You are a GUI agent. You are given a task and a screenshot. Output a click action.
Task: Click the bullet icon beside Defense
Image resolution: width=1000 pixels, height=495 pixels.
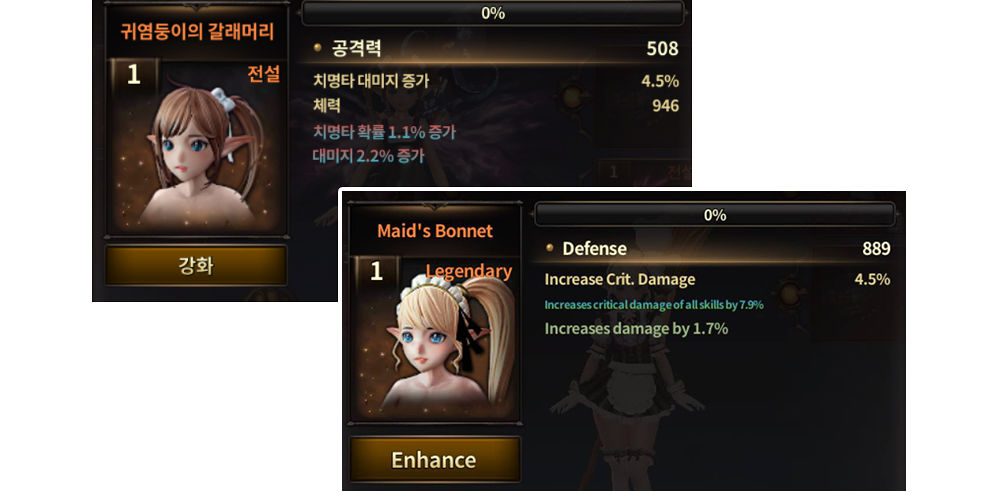pos(550,248)
